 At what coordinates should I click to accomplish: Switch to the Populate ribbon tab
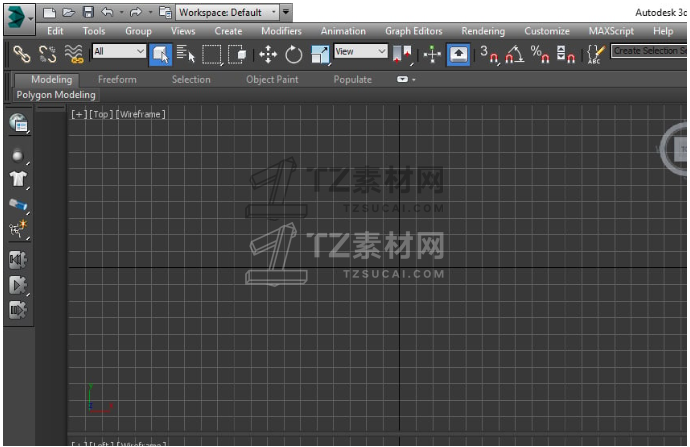coord(352,80)
